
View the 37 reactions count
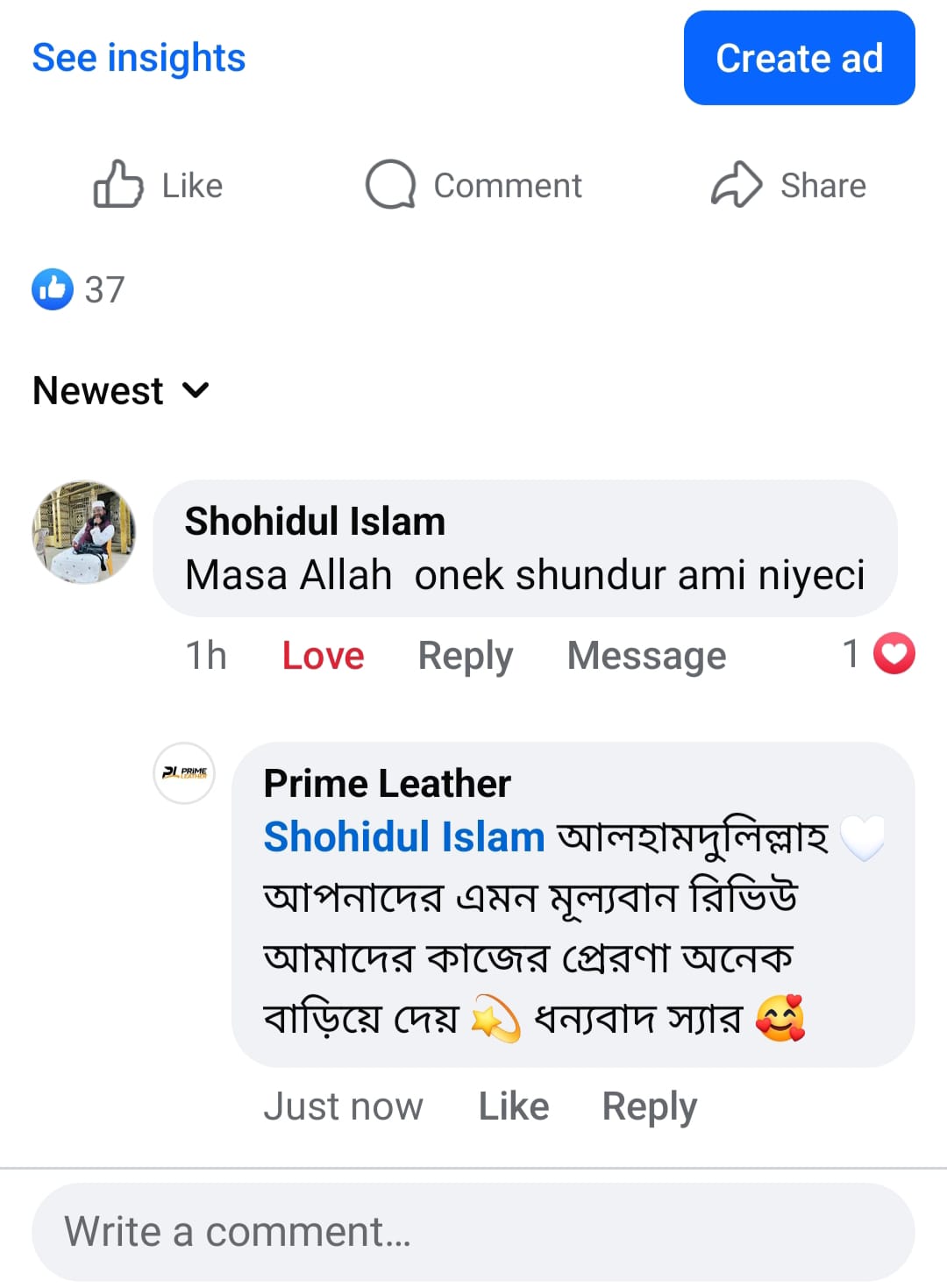coord(104,289)
